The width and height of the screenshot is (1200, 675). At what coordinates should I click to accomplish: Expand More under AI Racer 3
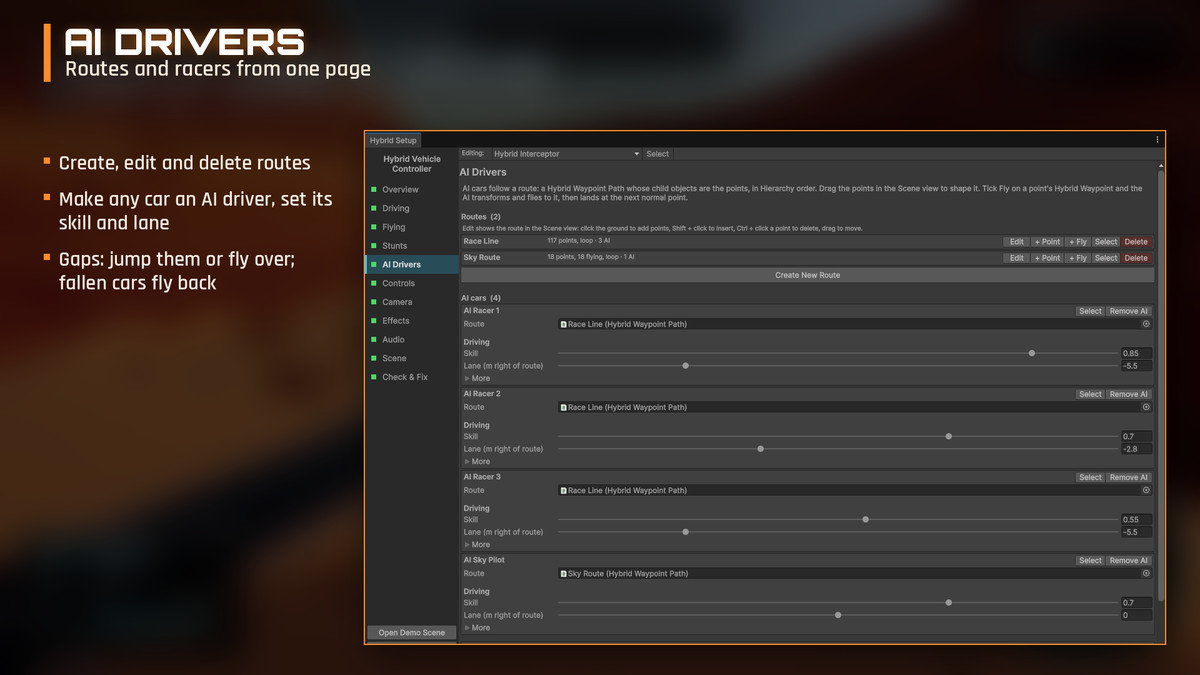click(477, 544)
